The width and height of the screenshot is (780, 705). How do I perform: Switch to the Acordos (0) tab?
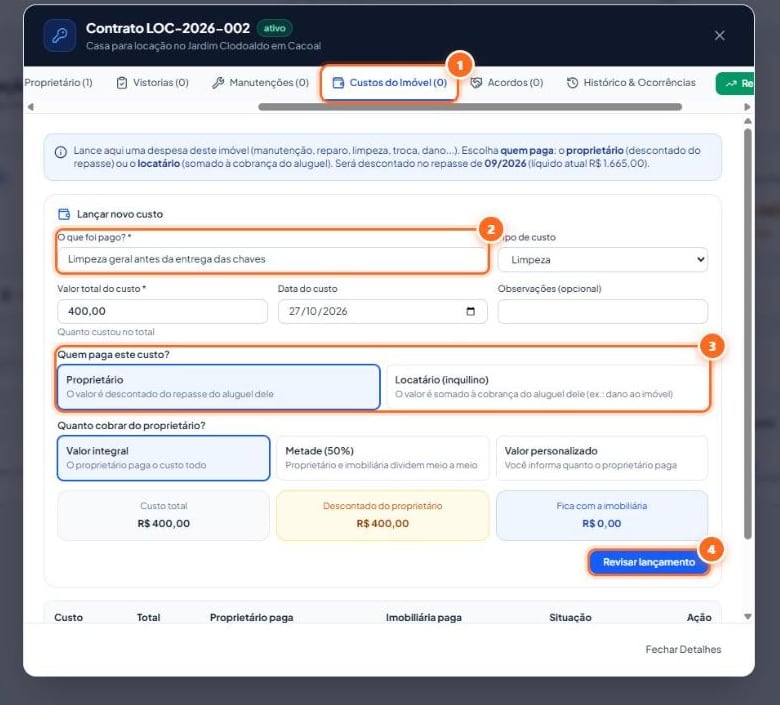tap(507, 83)
